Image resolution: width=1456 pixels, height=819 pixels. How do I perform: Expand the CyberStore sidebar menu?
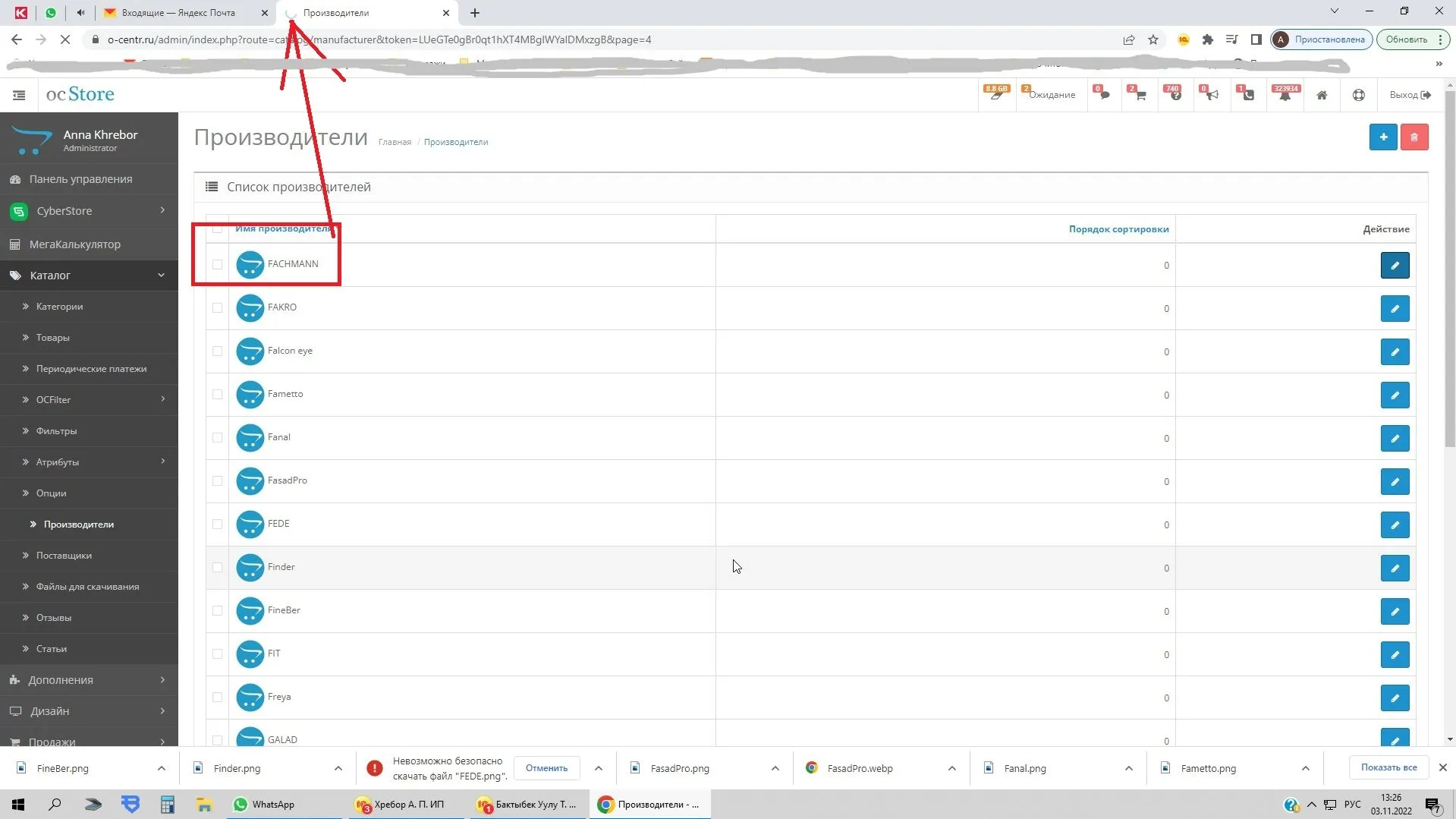click(x=89, y=211)
